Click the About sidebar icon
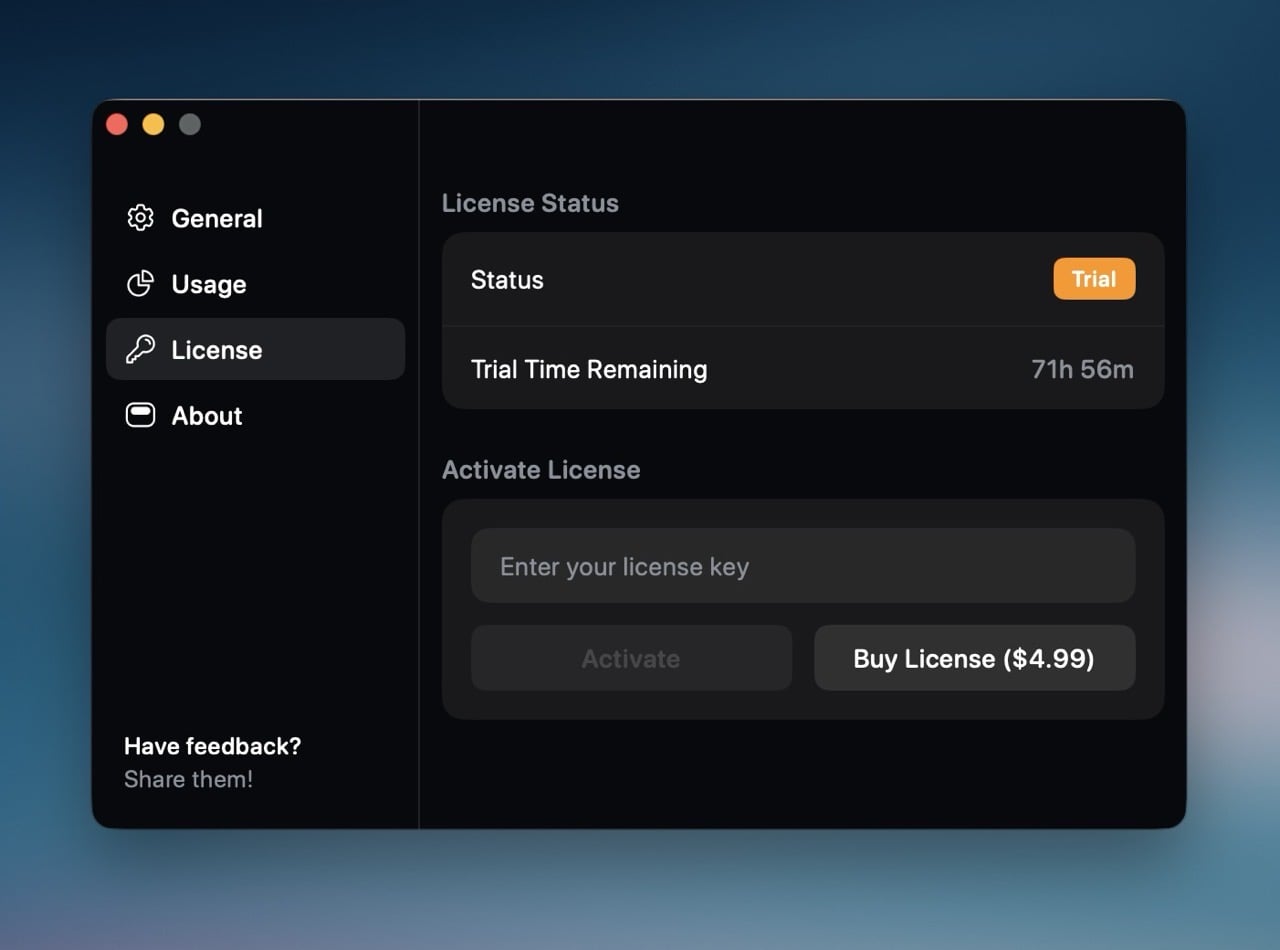The width and height of the screenshot is (1280, 950). (x=140, y=416)
